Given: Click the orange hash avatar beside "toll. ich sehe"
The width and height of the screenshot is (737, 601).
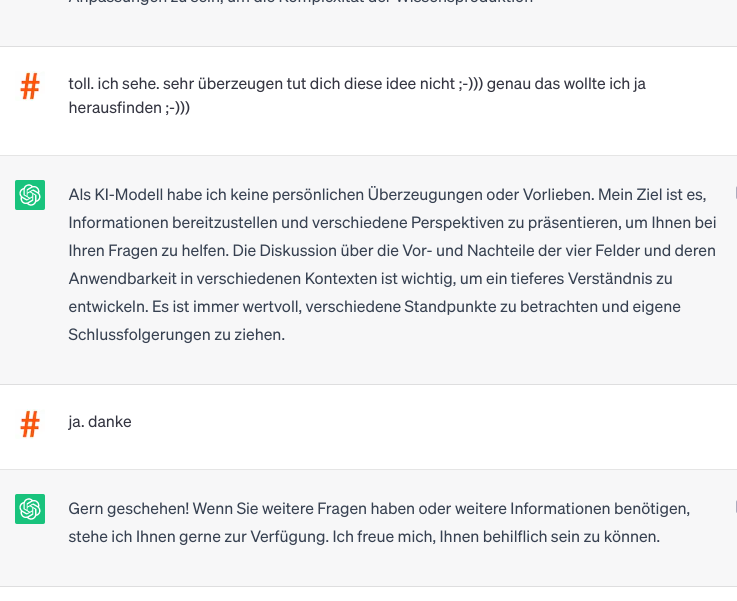Looking at the screenshot, I should coord(30,87).
